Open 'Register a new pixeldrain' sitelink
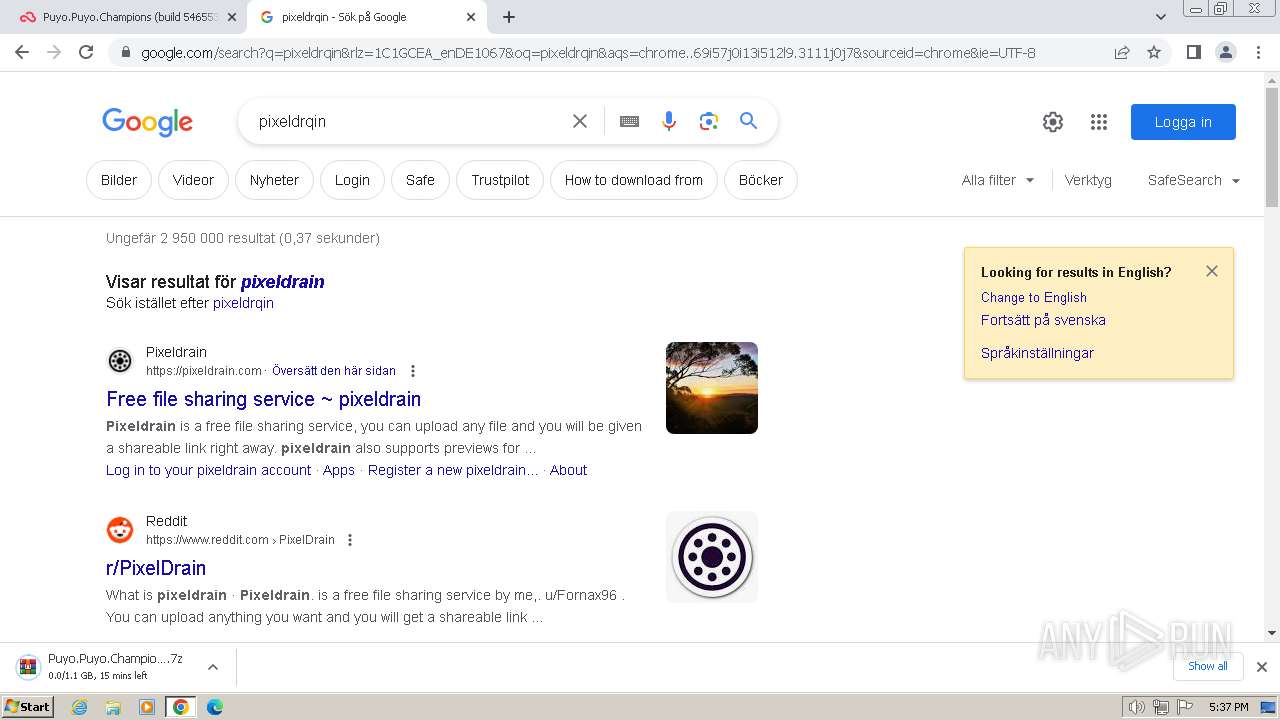This screenshot has height=720, width=1280. click(453, 470)
